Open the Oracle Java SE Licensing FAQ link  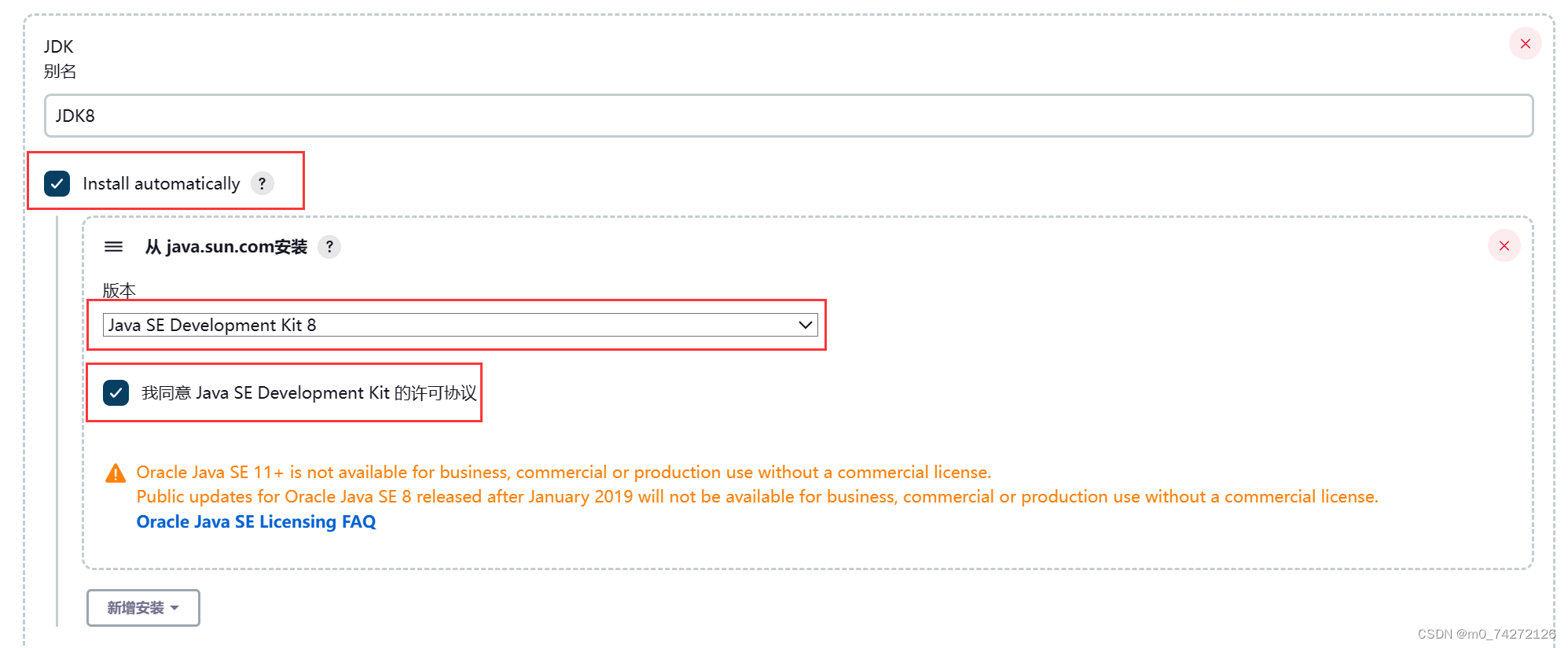coord(255,521)
